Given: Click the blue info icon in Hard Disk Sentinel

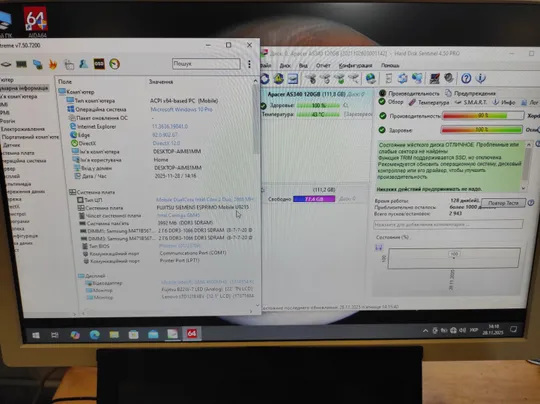Looking at the screenshot, I should [x=481, y=79].
